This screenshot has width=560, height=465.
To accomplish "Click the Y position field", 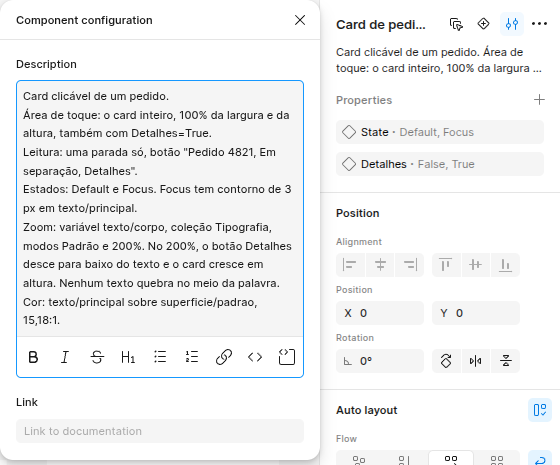I will pyautogui.click(x=476, y=313).
